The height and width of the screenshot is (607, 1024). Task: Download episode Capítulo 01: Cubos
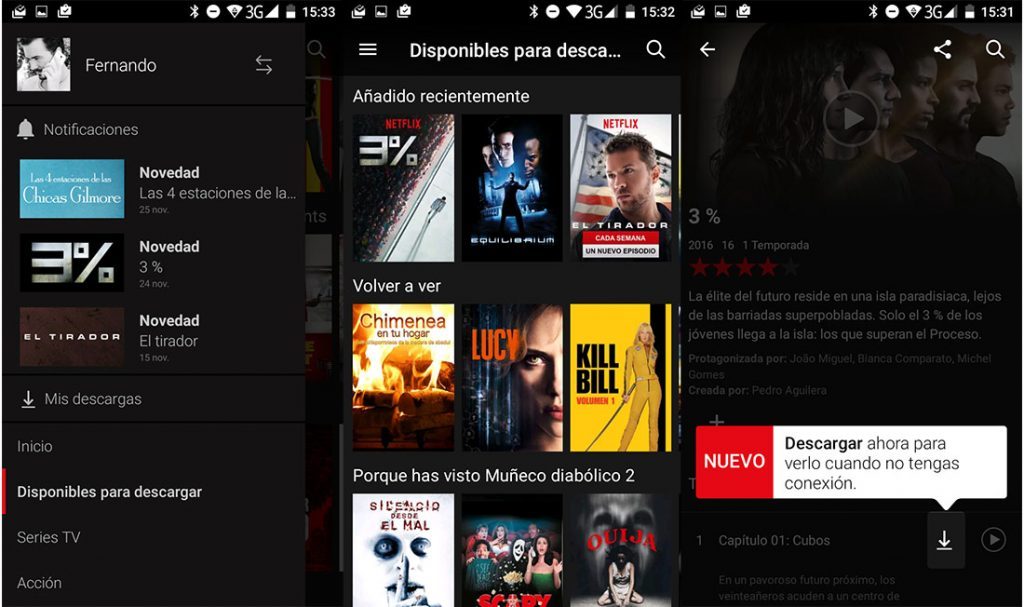[945, 540]
